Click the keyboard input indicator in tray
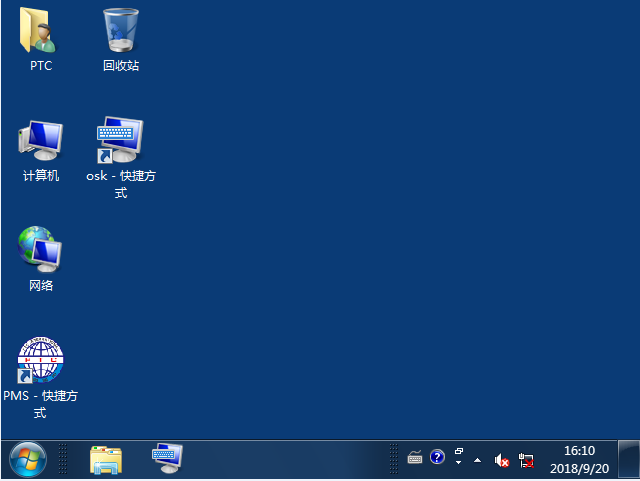640x481 pixels. [415, 457]
